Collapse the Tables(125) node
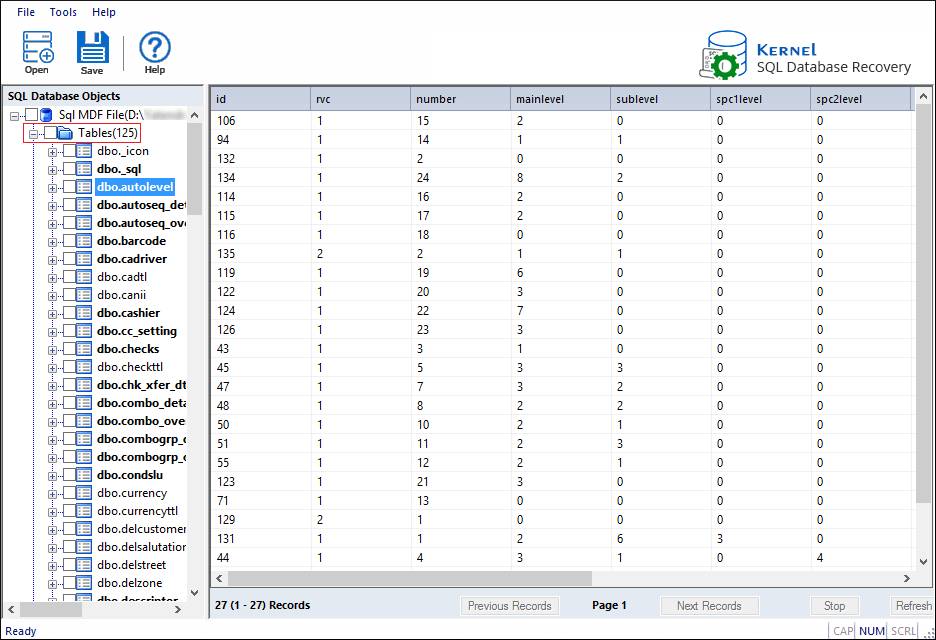Viewport: 936px width, 640px height. (x=33, y=134)
